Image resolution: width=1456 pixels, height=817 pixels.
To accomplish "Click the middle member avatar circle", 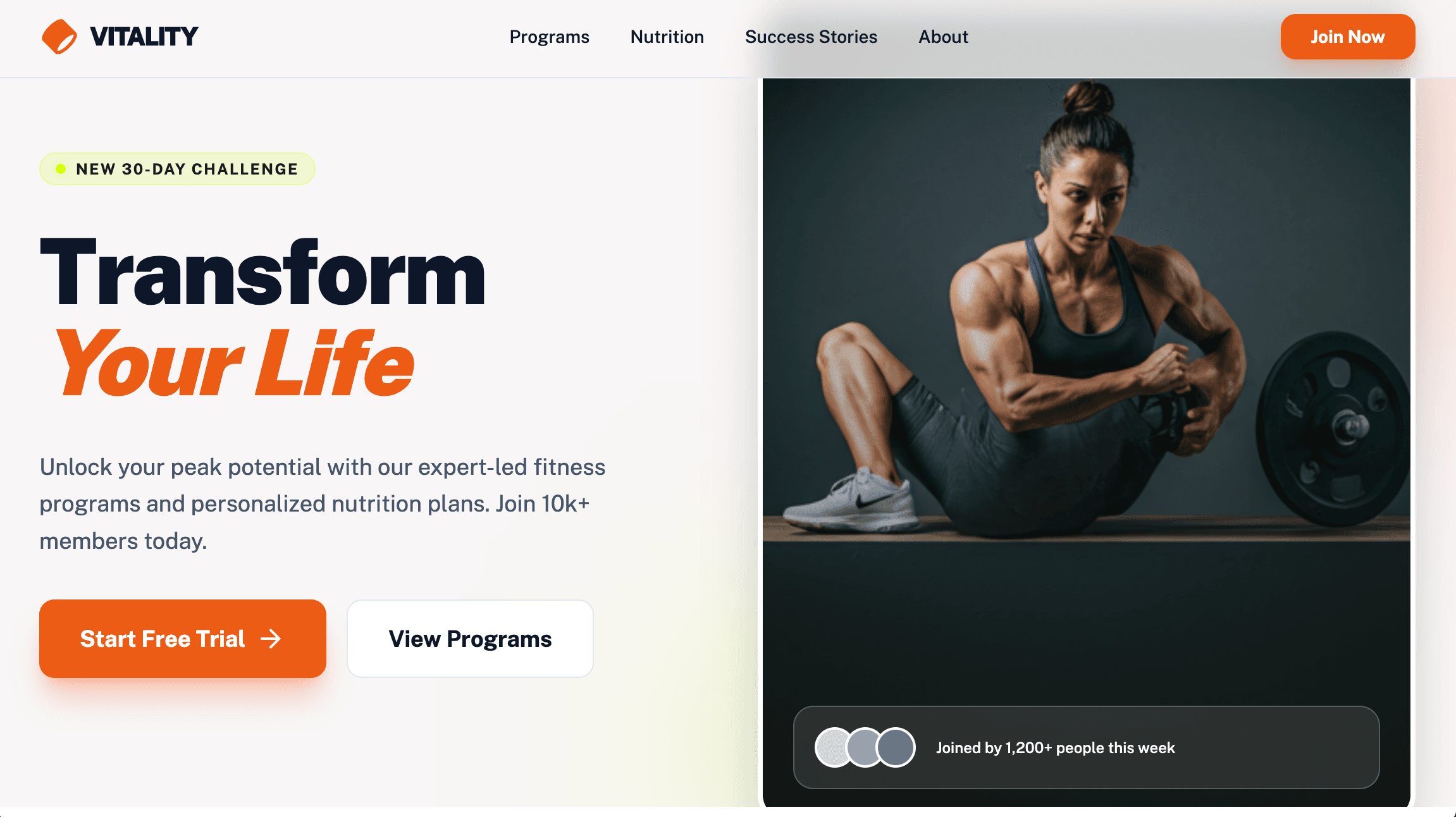I will 865,747.
